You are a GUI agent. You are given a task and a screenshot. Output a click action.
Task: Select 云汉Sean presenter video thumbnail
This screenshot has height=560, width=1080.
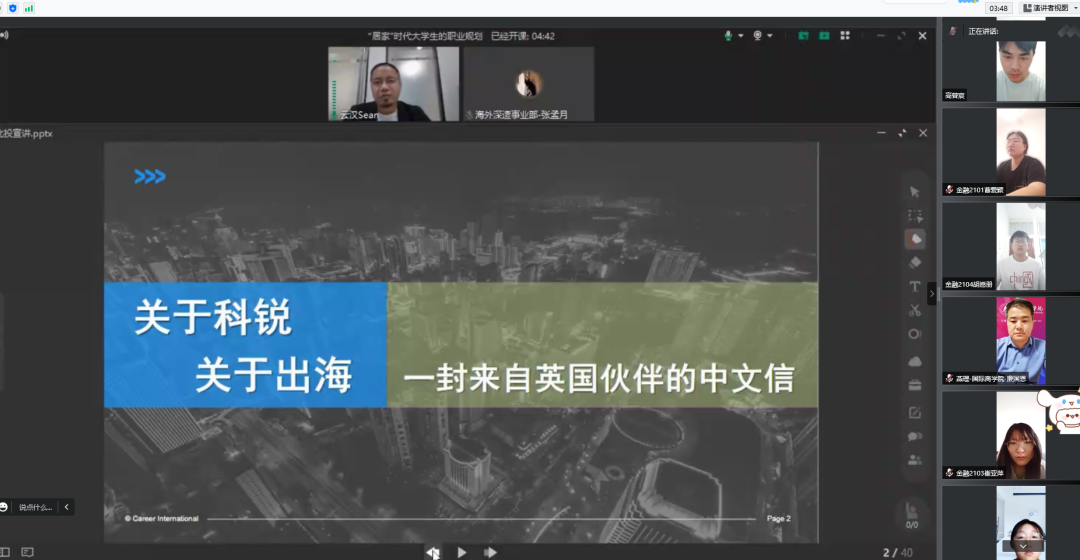pos(393,84)
